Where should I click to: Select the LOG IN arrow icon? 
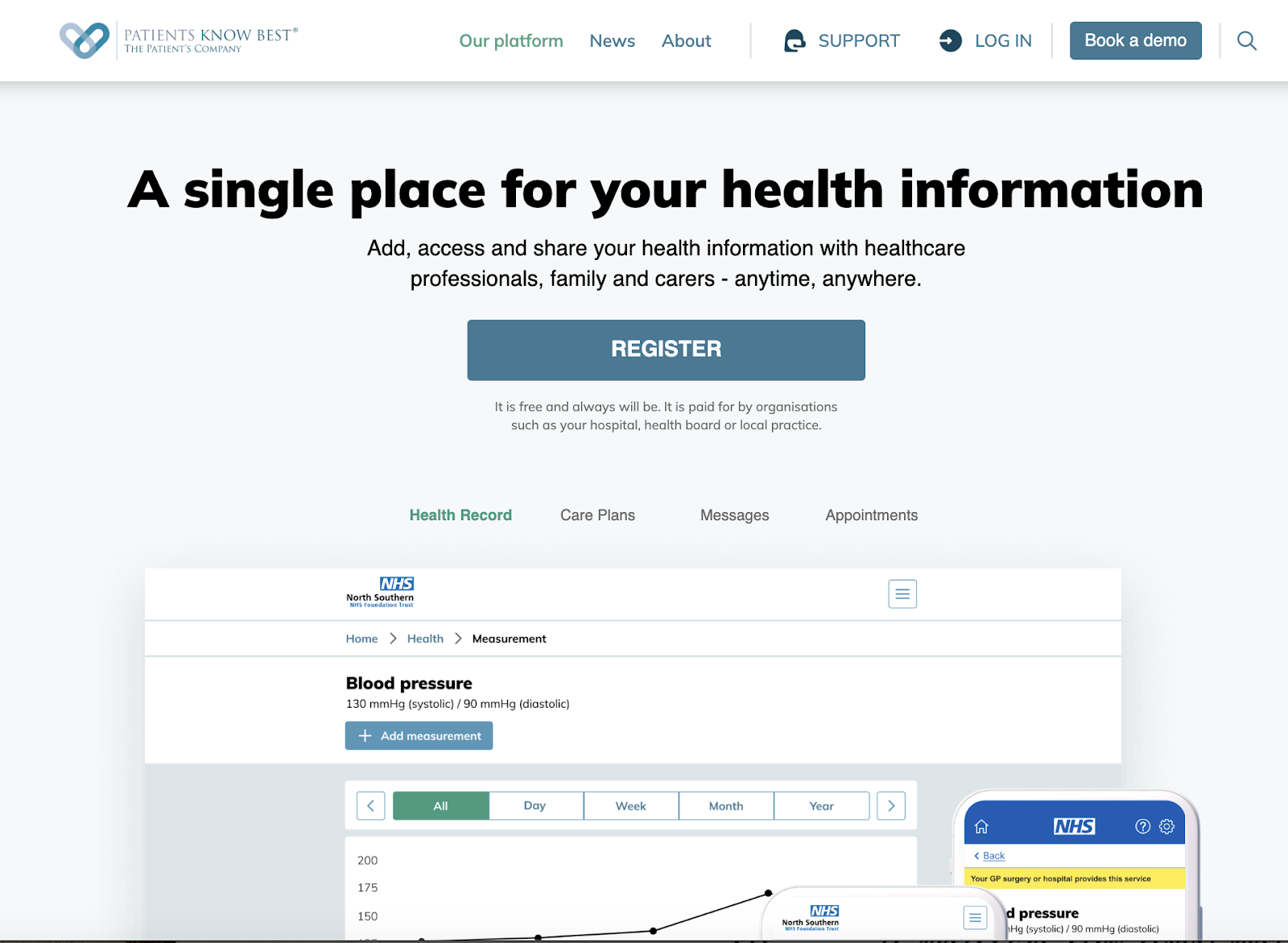click(x=950, y=40)
